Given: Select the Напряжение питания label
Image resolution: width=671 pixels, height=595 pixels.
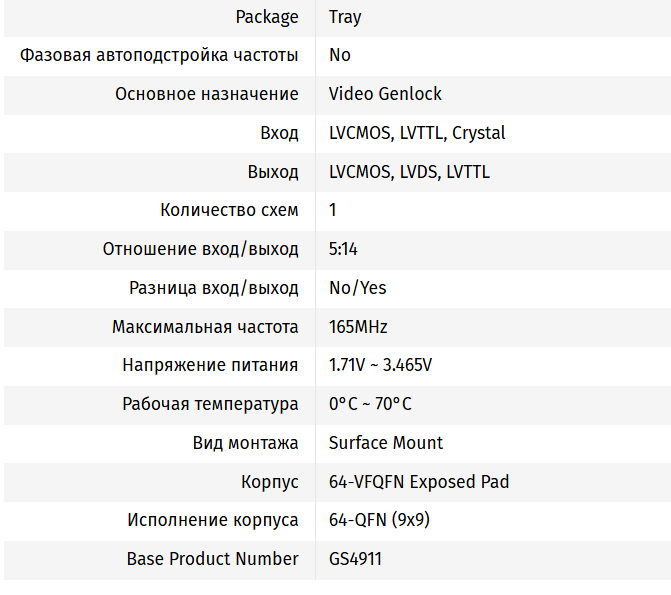Looking at the screenshot, I should (210, 365).
